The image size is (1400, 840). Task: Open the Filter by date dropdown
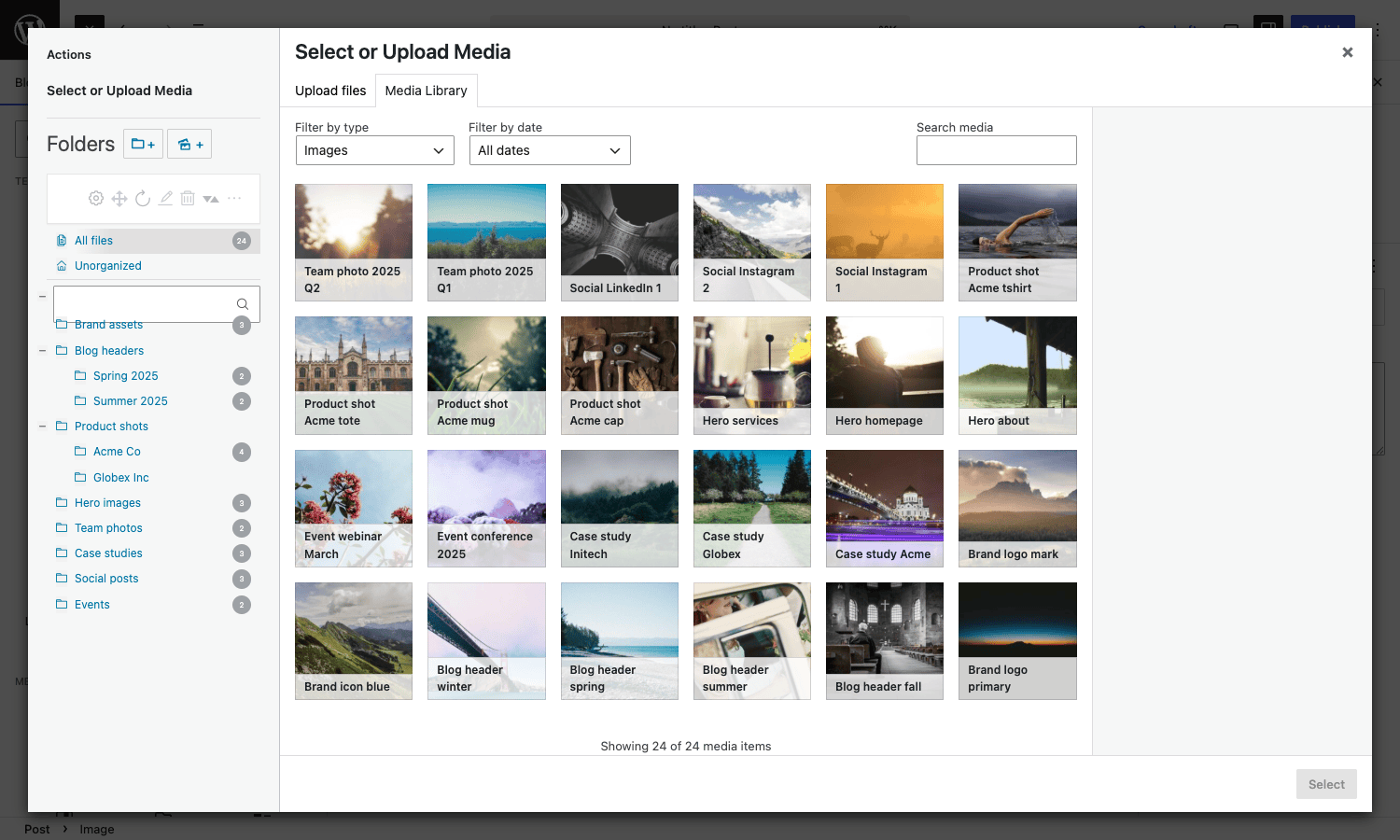[550, 150]
